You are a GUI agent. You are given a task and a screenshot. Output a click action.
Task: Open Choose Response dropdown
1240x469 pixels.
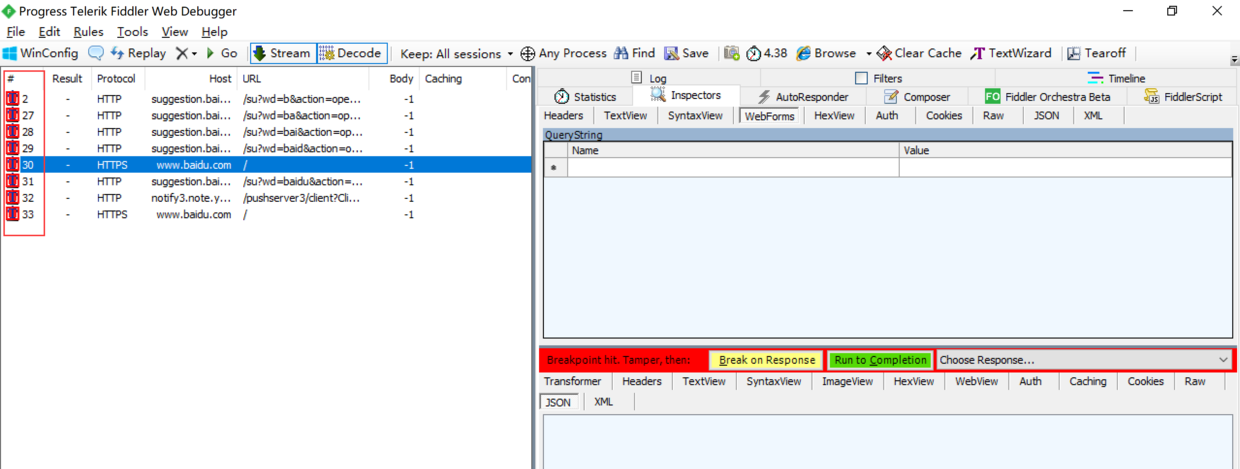(1085, 360)
